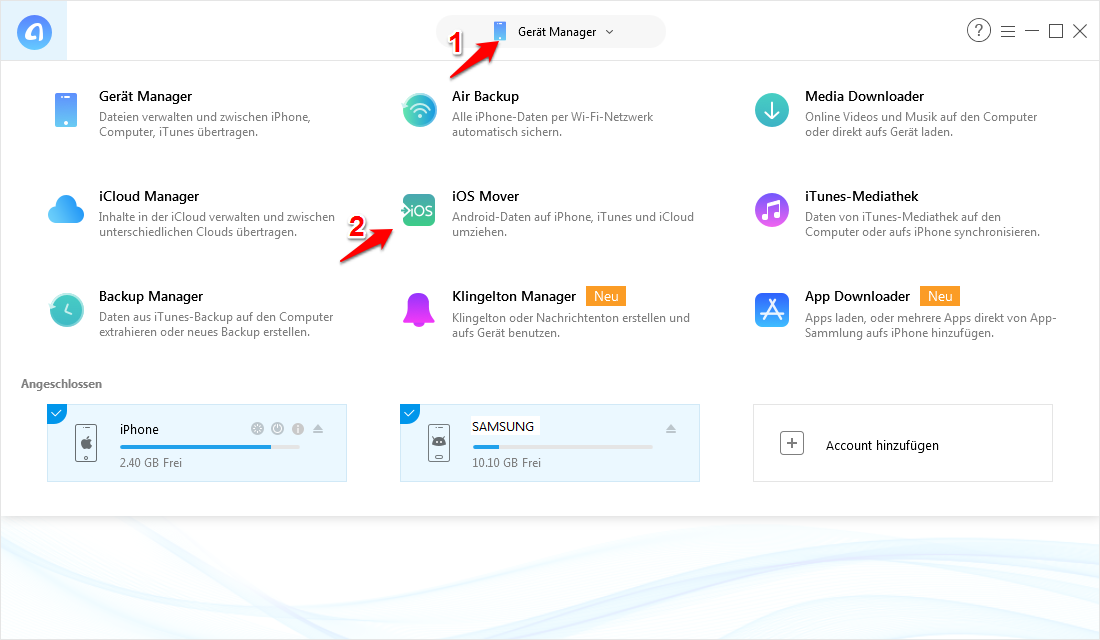Viewport: 1100px width, 640px height.
Task: Click the iPhone info icon
Action: [x=298, y=428]
